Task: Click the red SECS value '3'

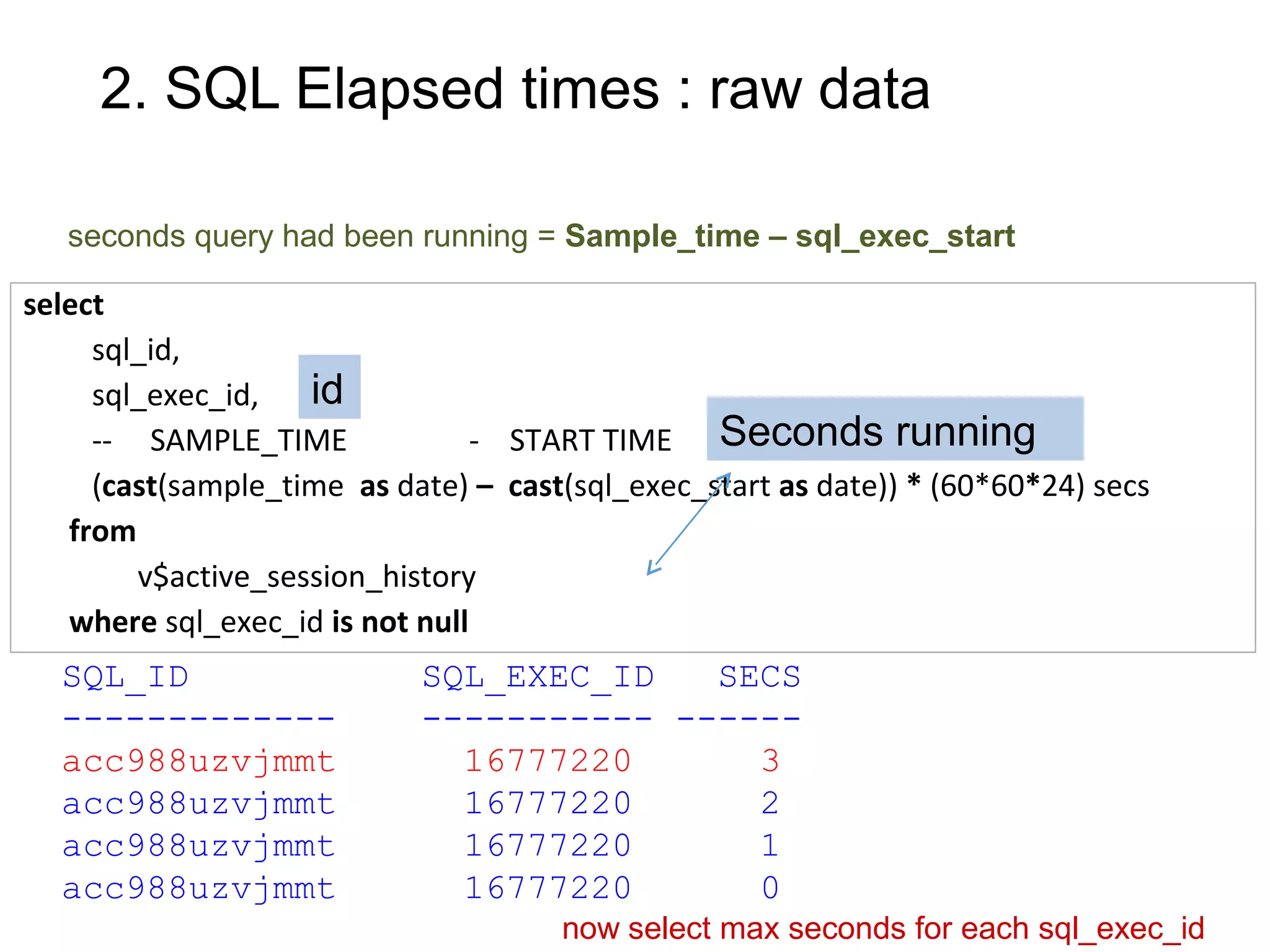Action: point(770,761)
